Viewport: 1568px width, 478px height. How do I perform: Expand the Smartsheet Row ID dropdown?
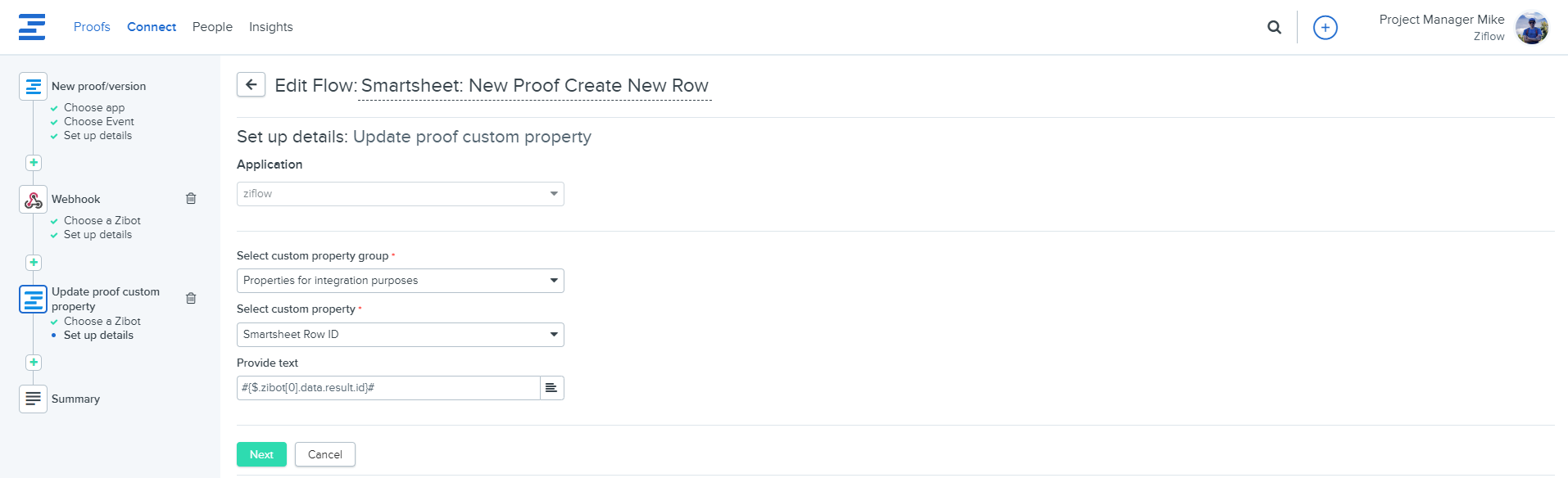400,335
